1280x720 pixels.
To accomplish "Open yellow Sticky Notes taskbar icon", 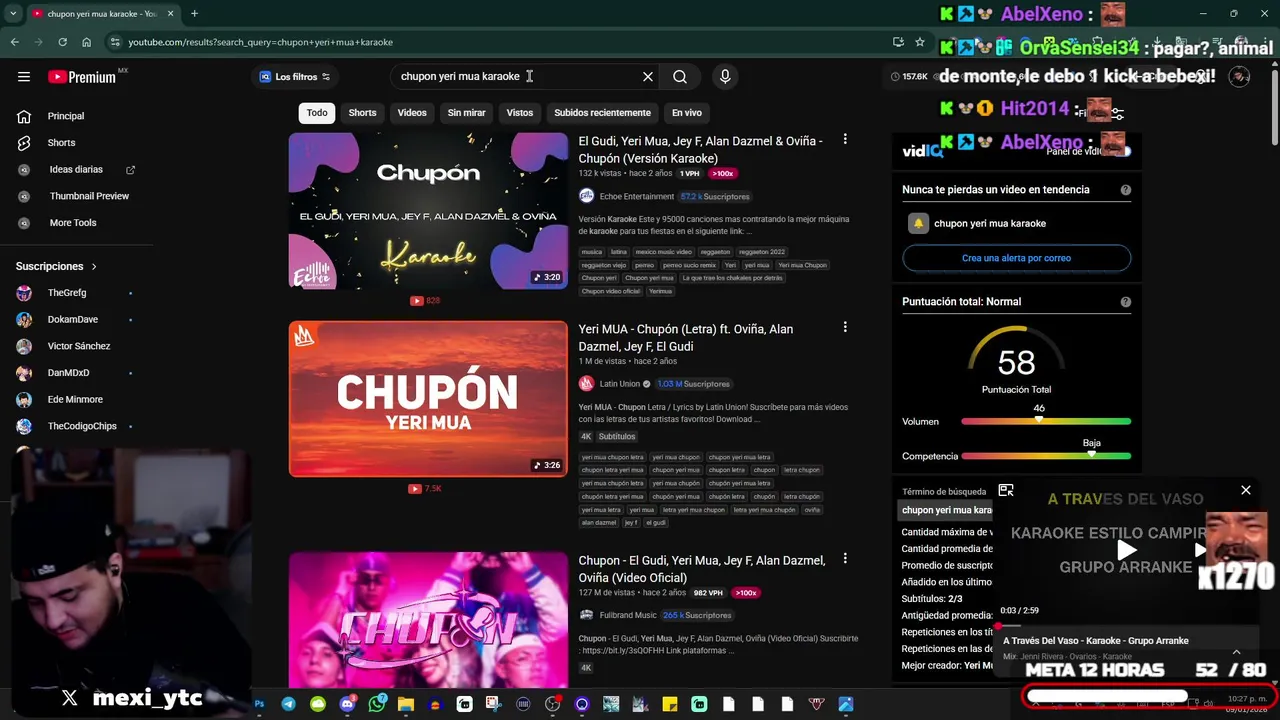I will click(x=670, y=704).
